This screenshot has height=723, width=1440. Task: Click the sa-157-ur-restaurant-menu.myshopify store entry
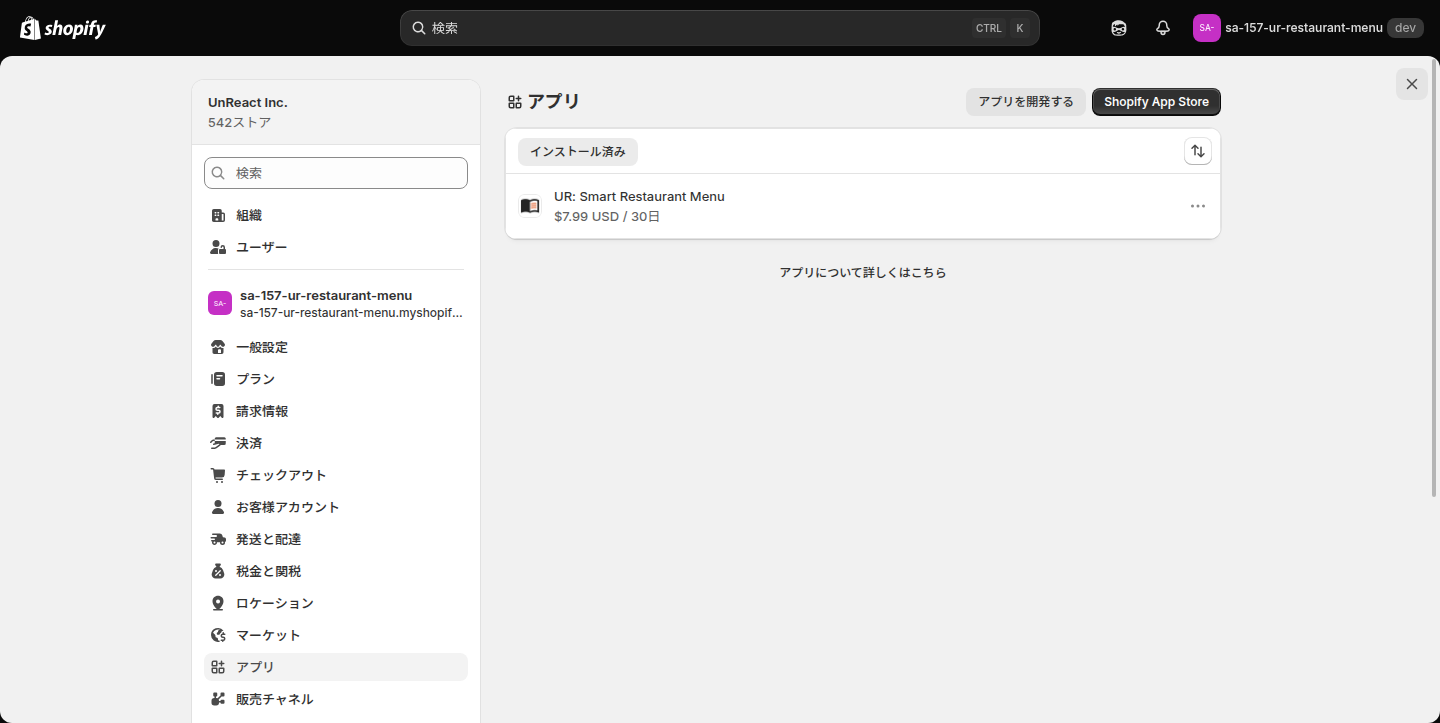coord(336,303)
